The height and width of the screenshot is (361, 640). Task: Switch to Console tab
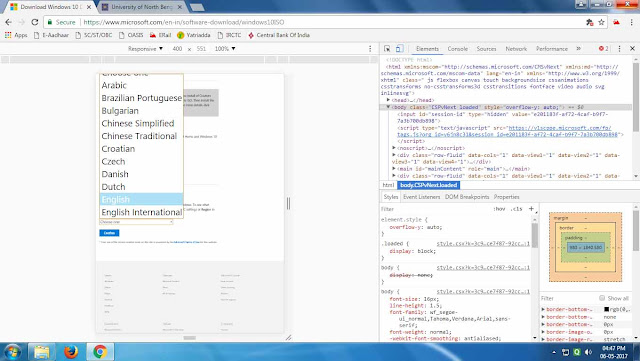click(x=458, y=49)
